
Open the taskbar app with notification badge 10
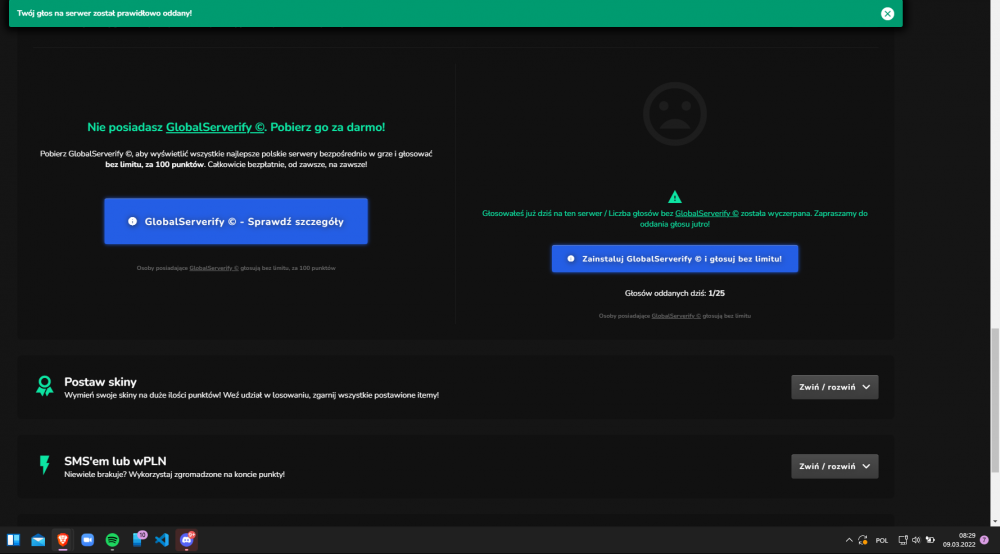(x=138, y=539)
